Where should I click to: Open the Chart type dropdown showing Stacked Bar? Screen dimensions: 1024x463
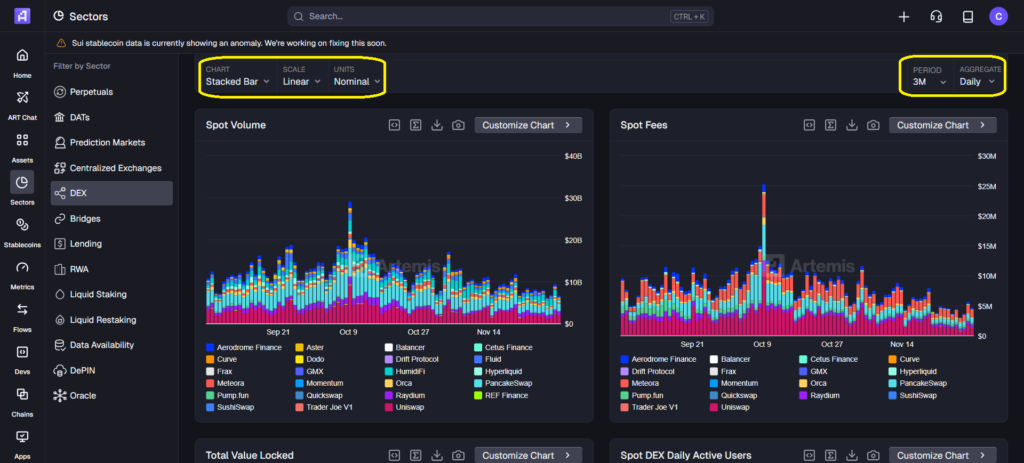point(237,82)
